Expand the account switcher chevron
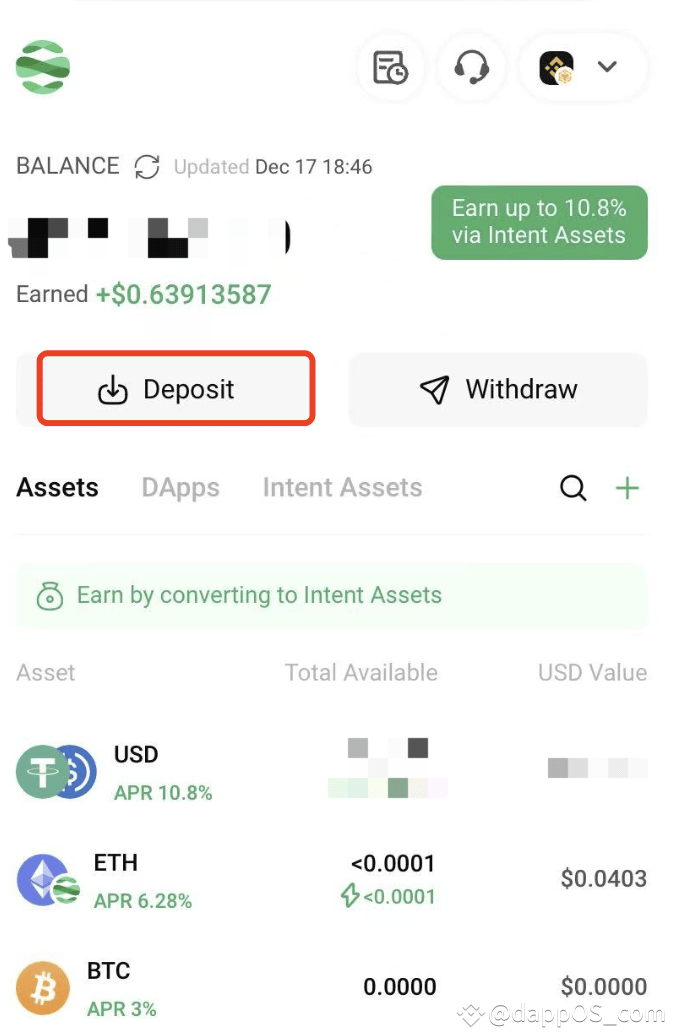Image resolution: width=674 pixels, height=1036 pixels. tap(607, 67)
